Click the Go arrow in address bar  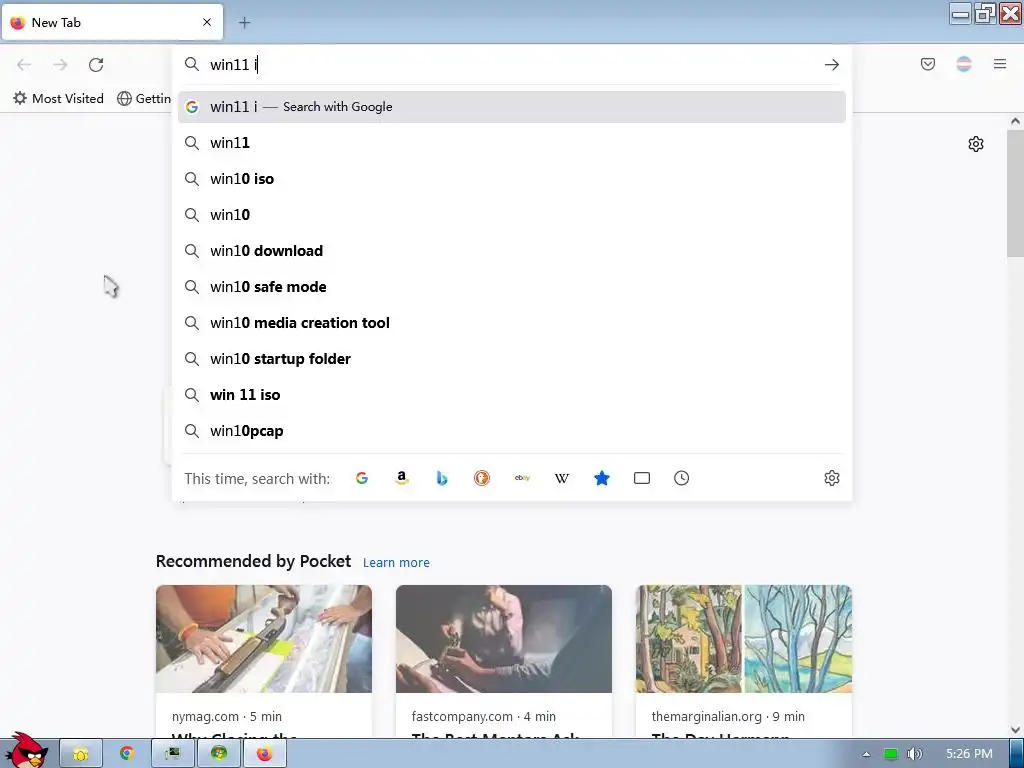click(831, 65)
